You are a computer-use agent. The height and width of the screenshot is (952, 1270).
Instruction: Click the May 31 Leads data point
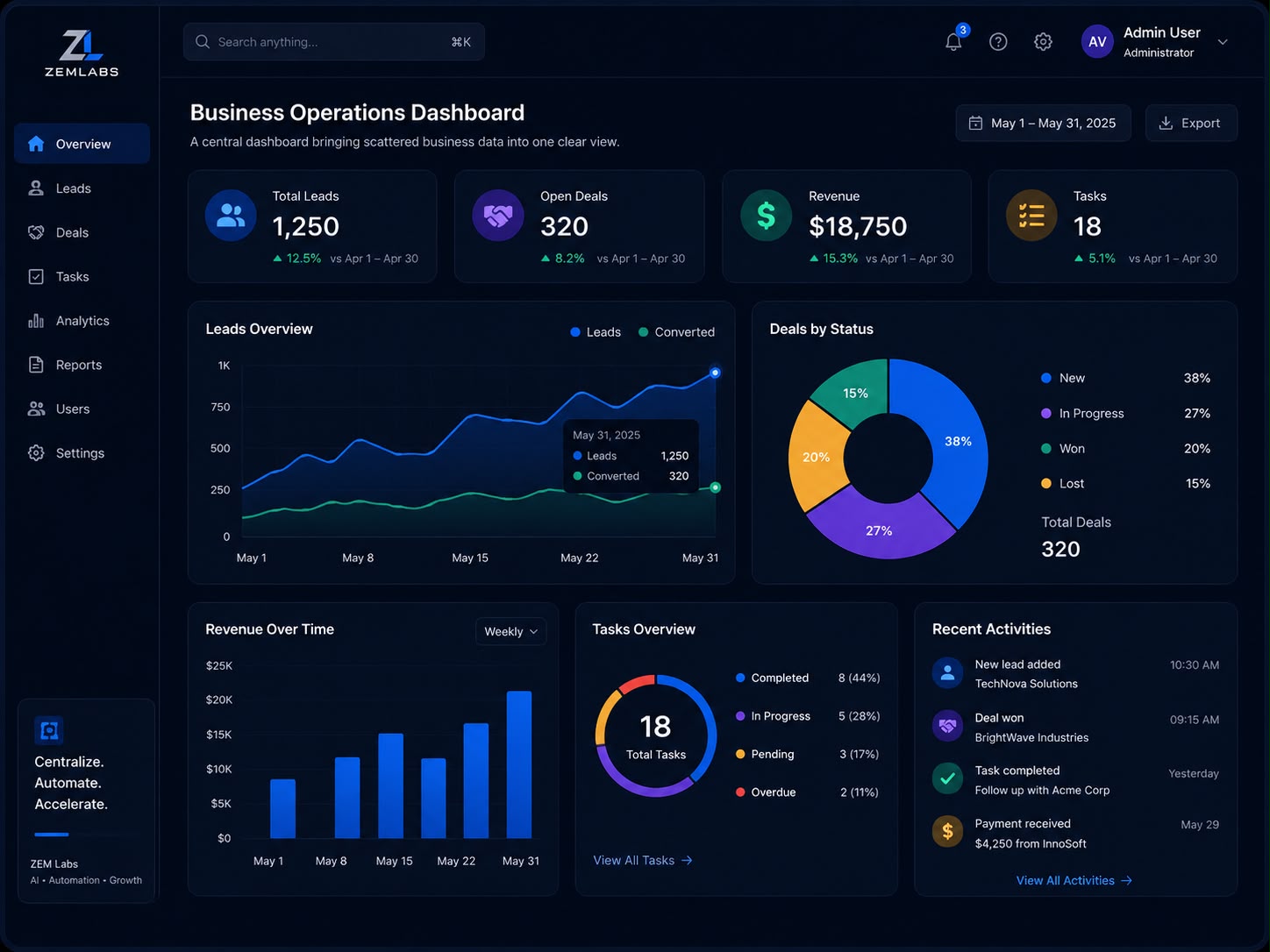[715, 373]
